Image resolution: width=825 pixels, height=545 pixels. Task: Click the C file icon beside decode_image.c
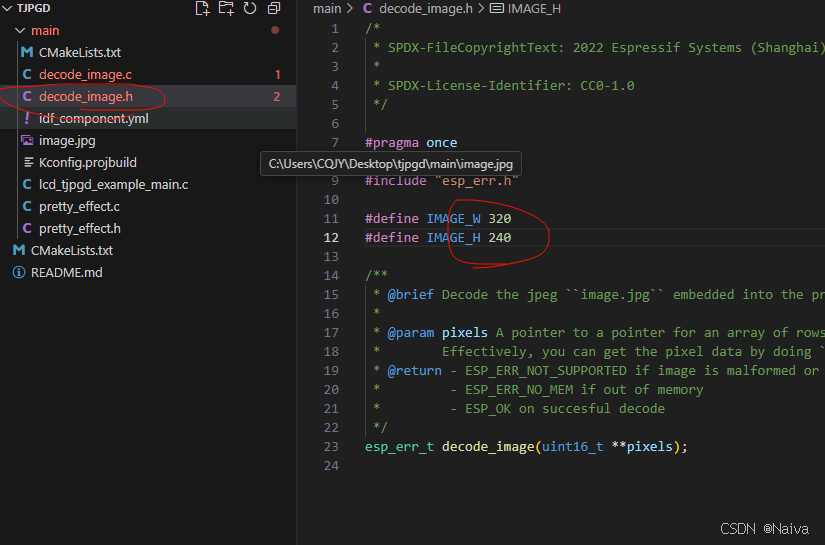point(27,75)
